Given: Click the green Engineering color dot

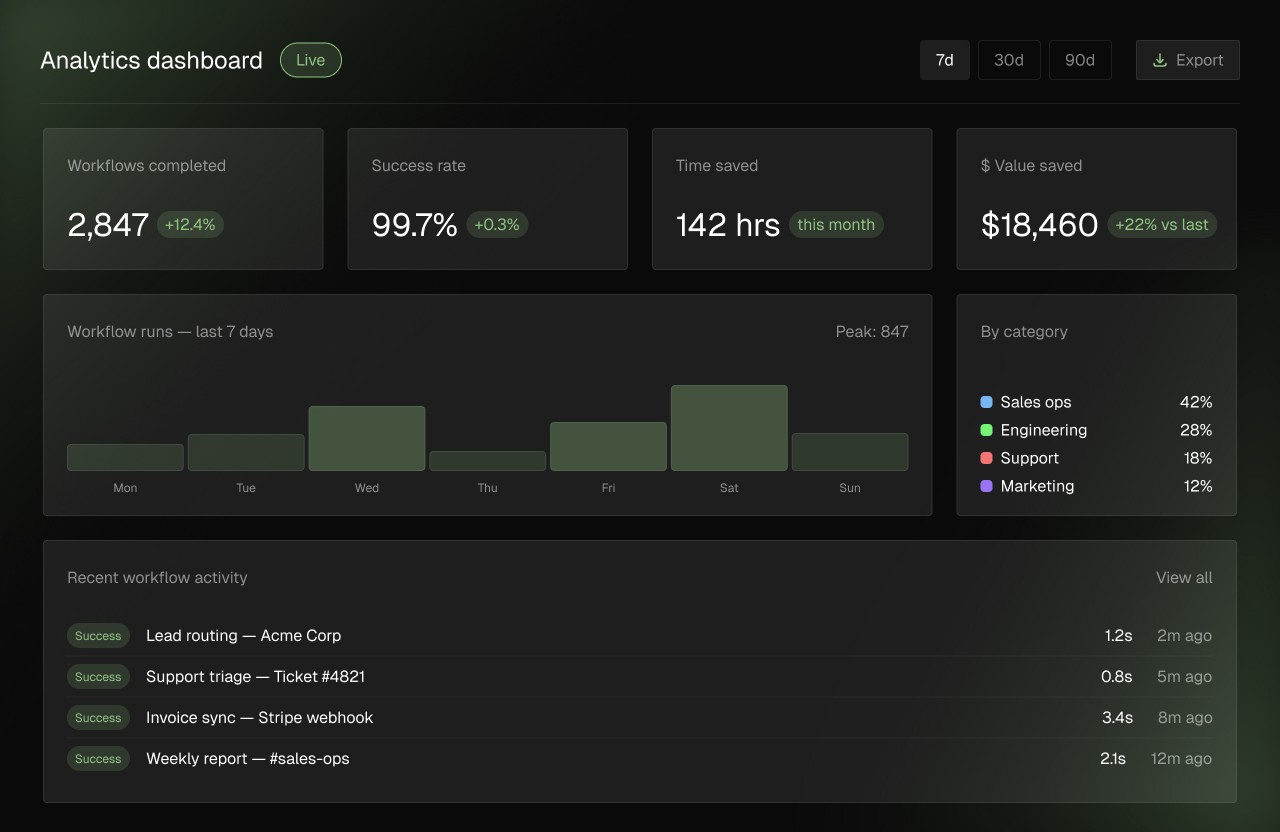Looking at the screenshot, I should [987, 430].
